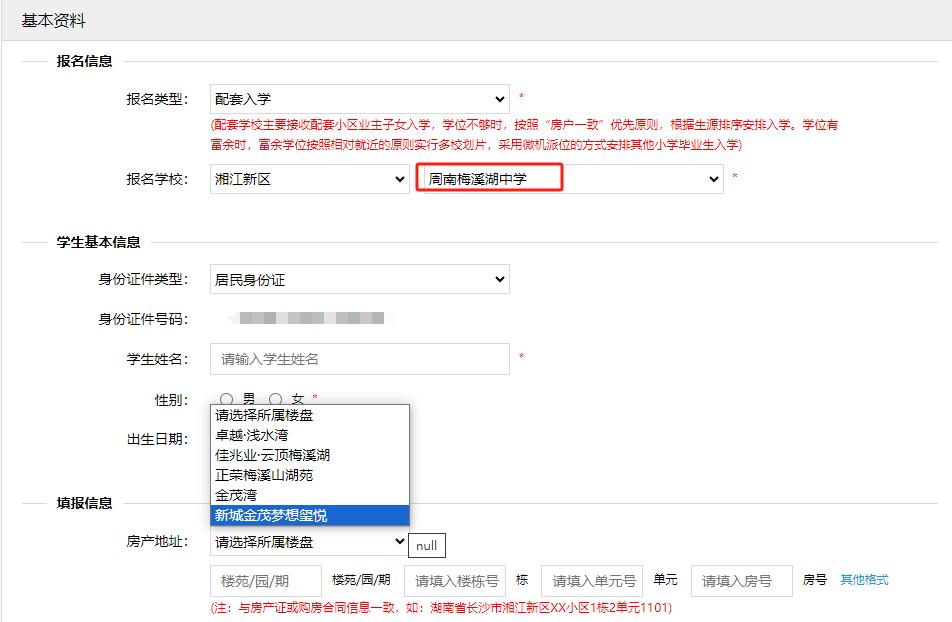
Task: Open the 周南梅溪湖中学 school dropdown
Action: 568,179
